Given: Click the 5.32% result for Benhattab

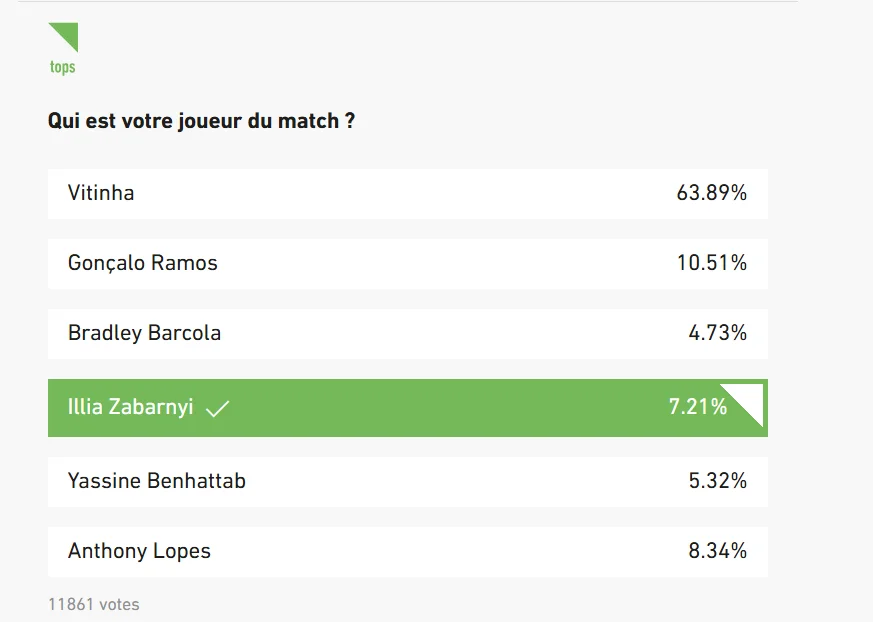Looking at the screenshot, I should coord(717,481).
